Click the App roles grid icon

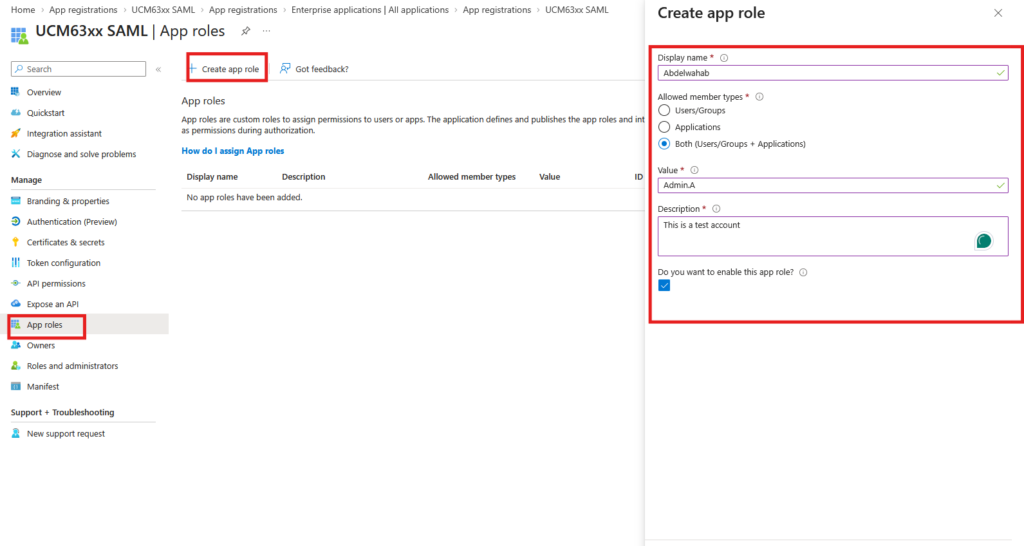coord(15,325)
